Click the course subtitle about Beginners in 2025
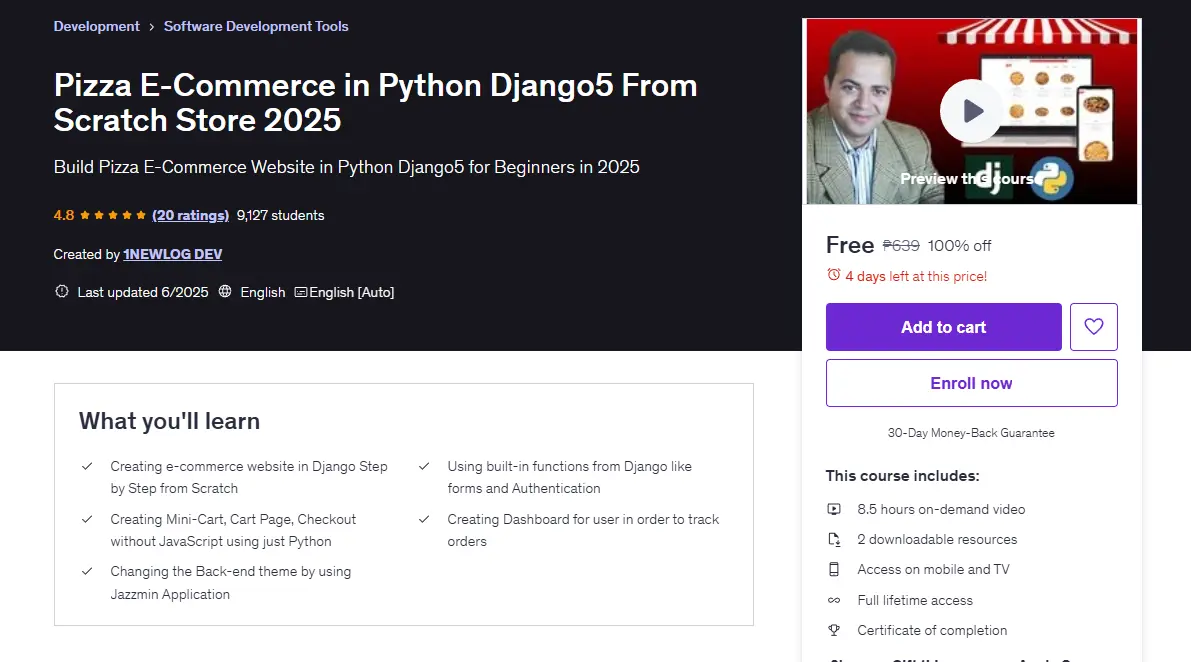The height and width of the screenshot is (662, 1191). pos(346,167)
